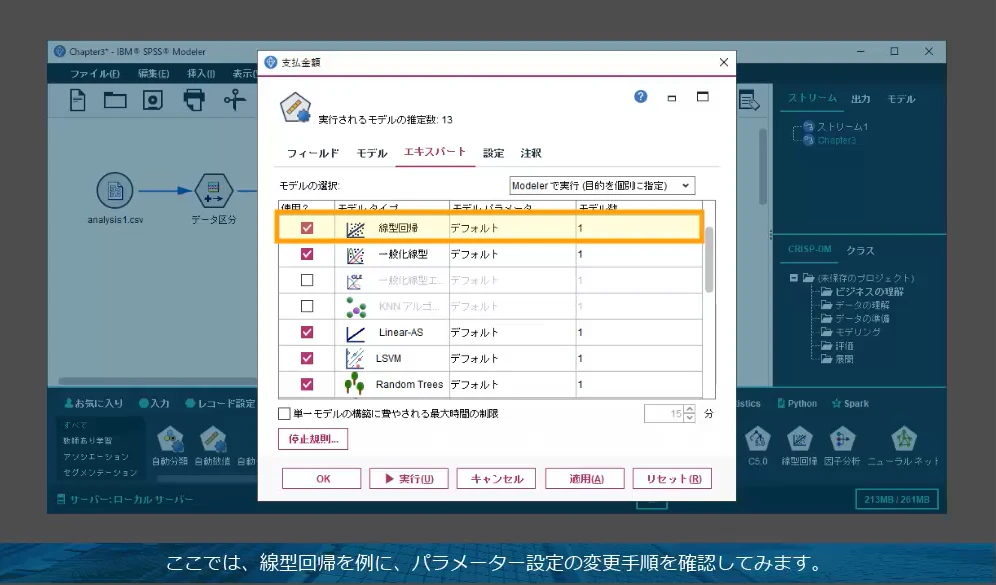Click Linear-AS デフォルト parameter cell
Image resolution: width=996 pixels, height=585 pixels.
click(x=512, y=332)
